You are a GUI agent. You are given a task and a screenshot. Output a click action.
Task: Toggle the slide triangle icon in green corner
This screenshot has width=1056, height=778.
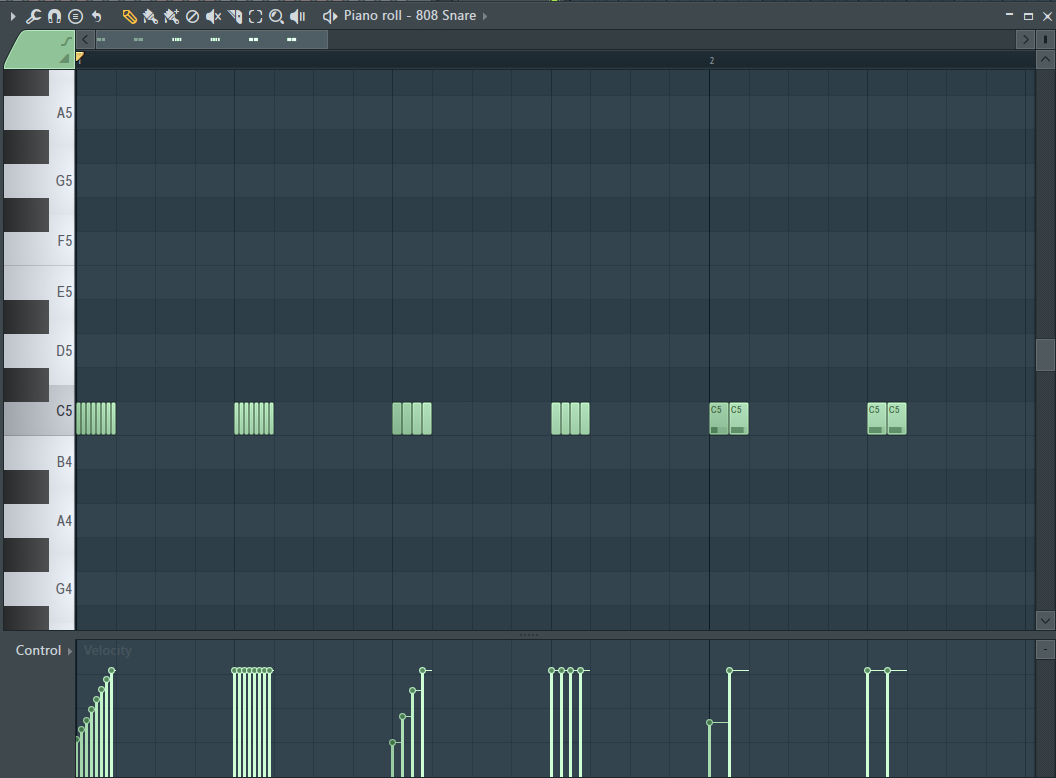coord(65,59)
